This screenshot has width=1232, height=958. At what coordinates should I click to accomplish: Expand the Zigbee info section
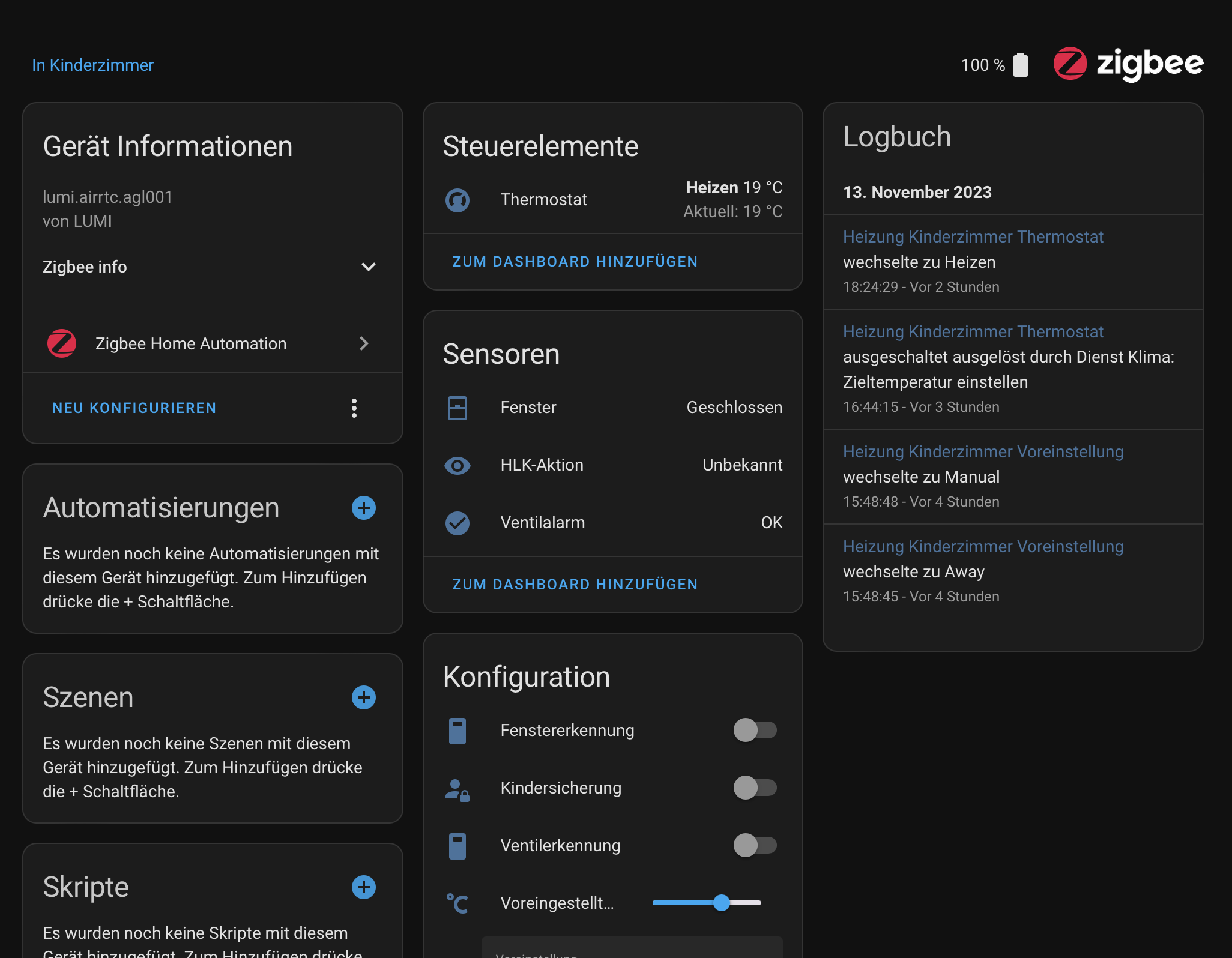pyautogui.click(x=369, y=267)
